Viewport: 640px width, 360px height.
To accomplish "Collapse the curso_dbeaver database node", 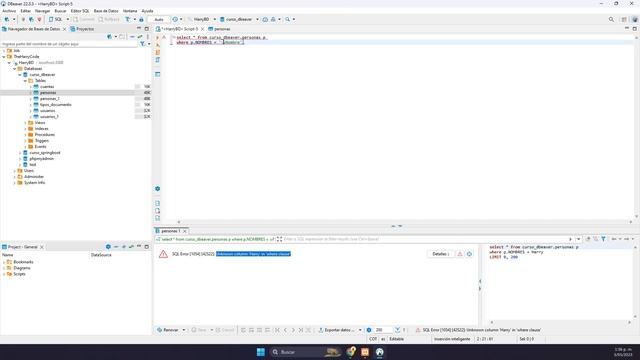I will (x=20, y=75).
